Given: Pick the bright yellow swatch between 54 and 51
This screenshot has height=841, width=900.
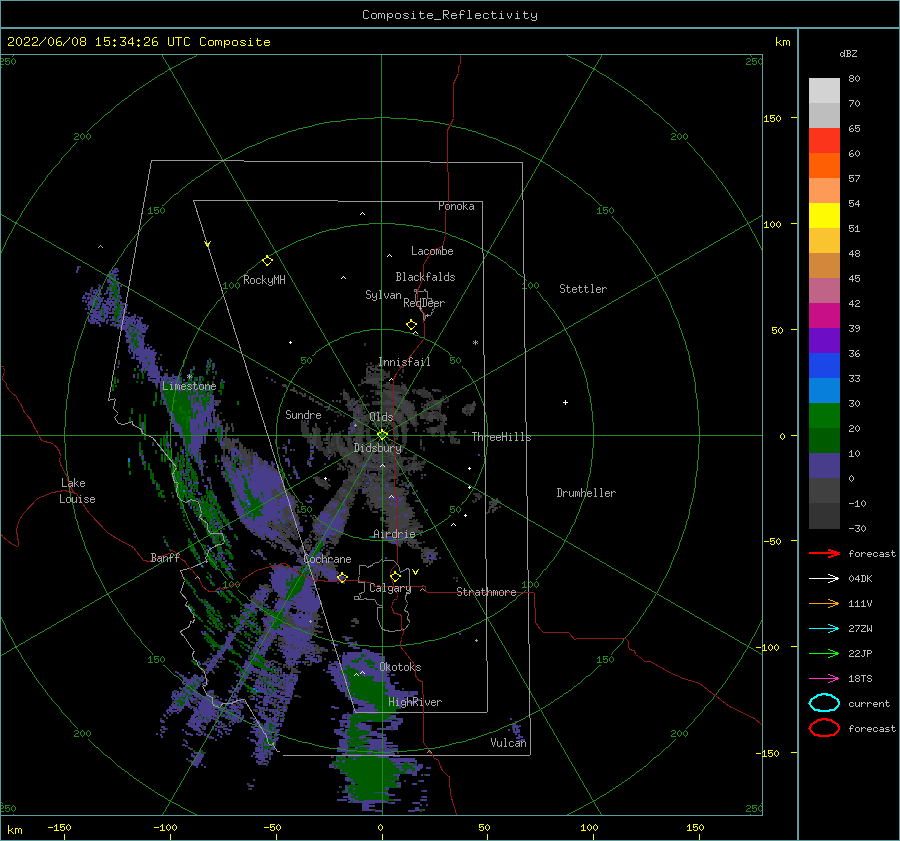Looking at the screenshot, I should coord(824,216).
